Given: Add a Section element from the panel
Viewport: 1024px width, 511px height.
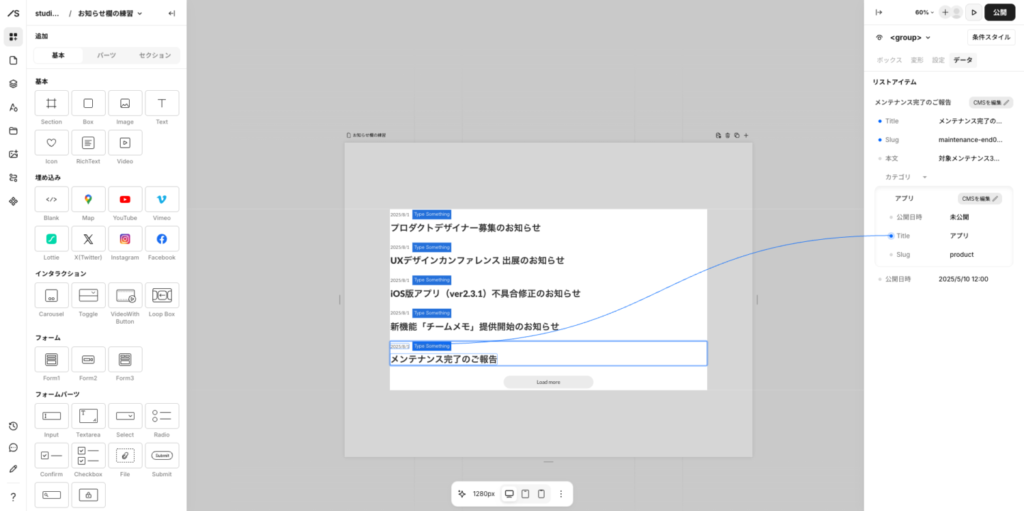Looking at the screenshot, I should tap(51, 104).
